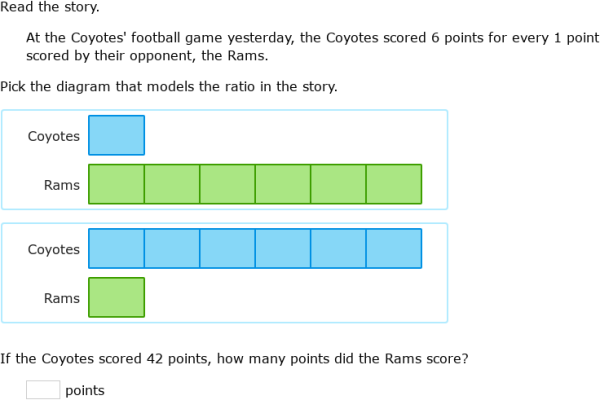The image size is (600, 400).
Task: Click the question about 42 Coyotes points
Action: 235,357
